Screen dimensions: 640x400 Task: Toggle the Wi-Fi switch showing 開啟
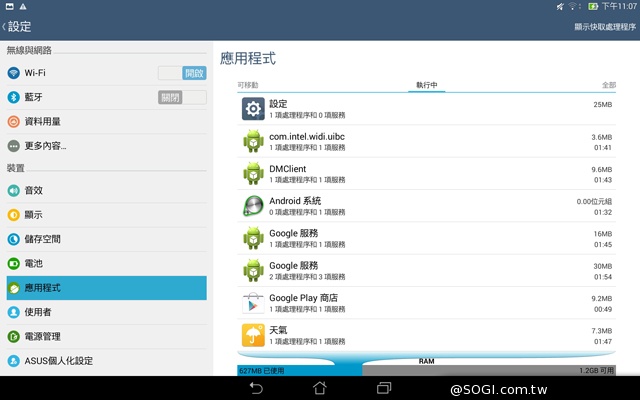click(x=182, y=73)
